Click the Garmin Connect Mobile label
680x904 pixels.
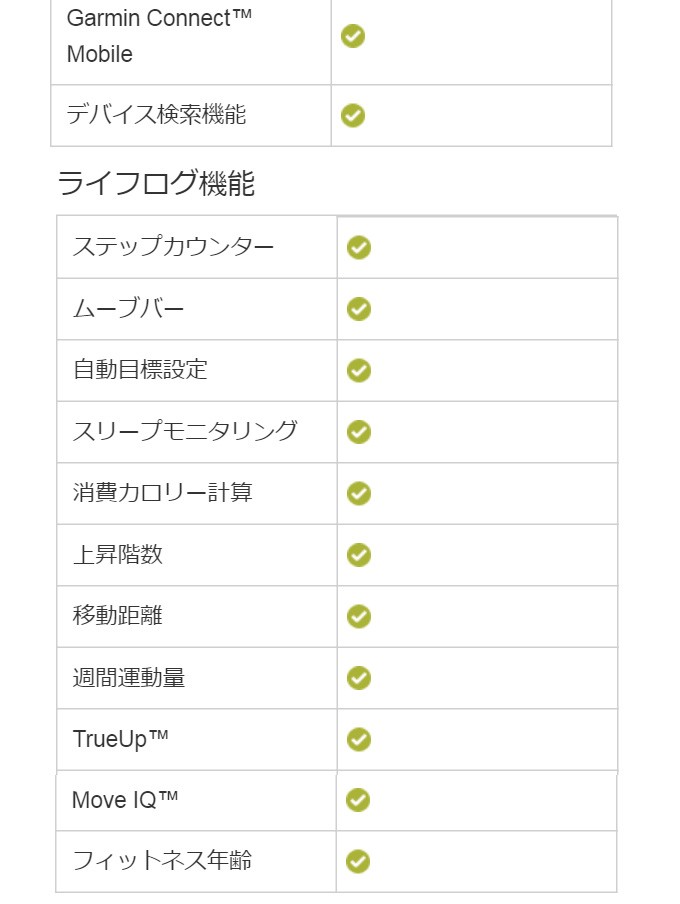159,36
